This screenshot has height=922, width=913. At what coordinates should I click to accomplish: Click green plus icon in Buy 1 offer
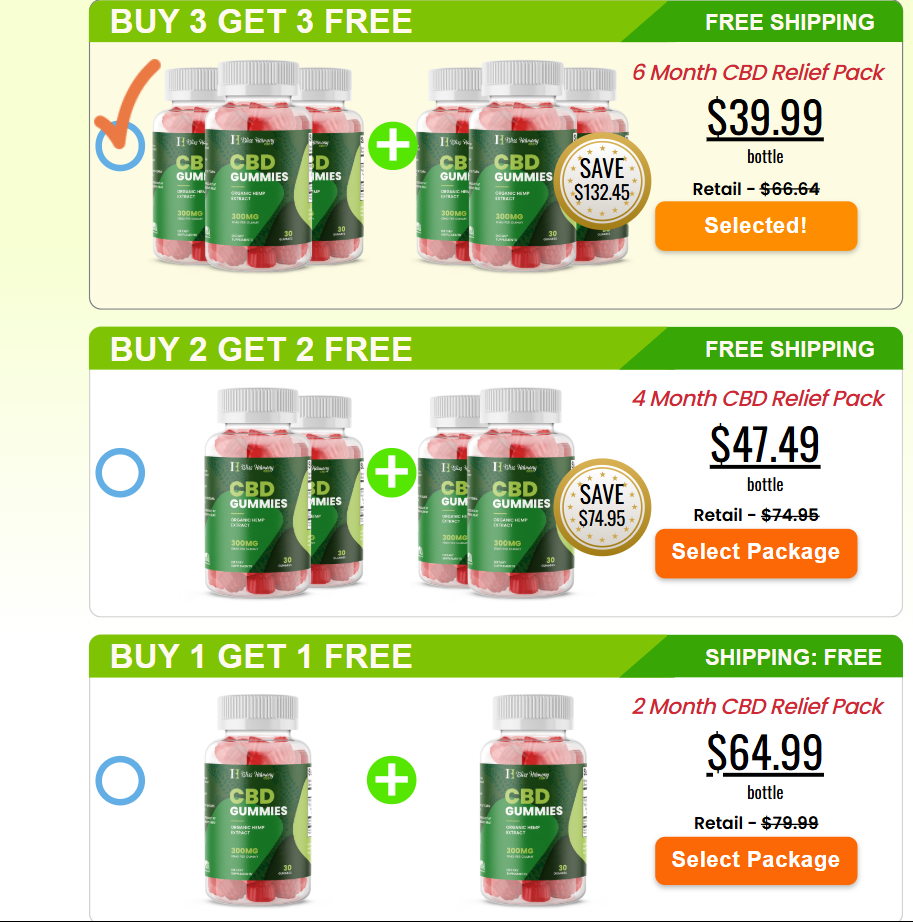[x=392, y=780]
